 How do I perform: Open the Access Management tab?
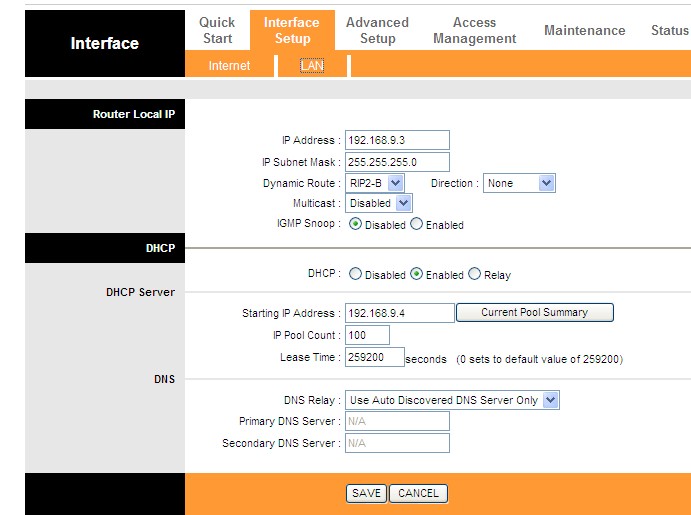pos(474,30)
